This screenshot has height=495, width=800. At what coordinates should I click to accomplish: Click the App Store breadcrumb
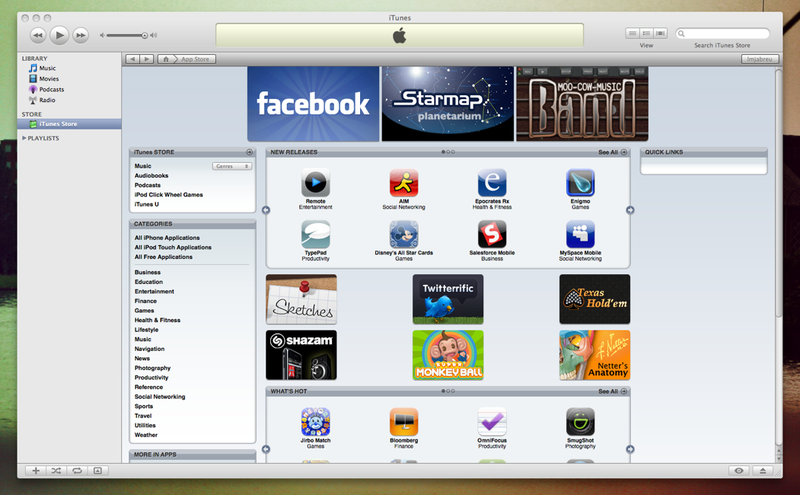195,59
